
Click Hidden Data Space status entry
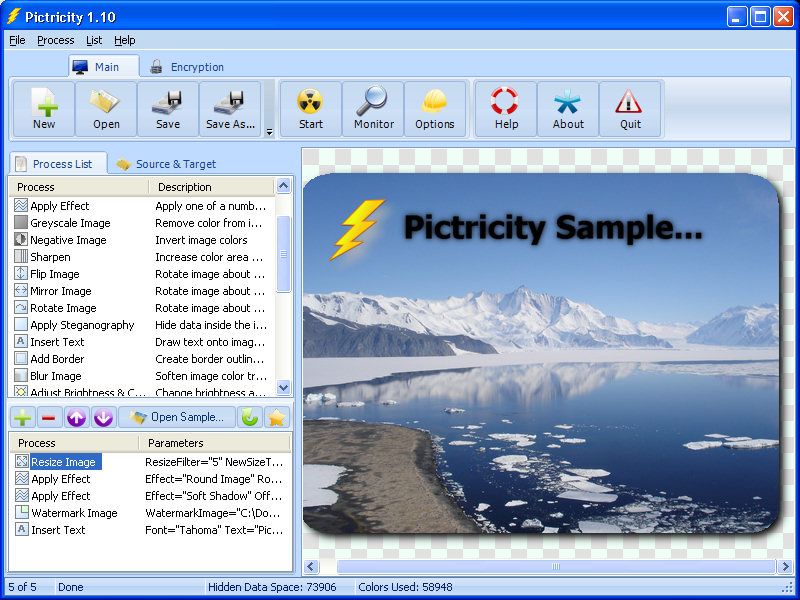(272, 587)
